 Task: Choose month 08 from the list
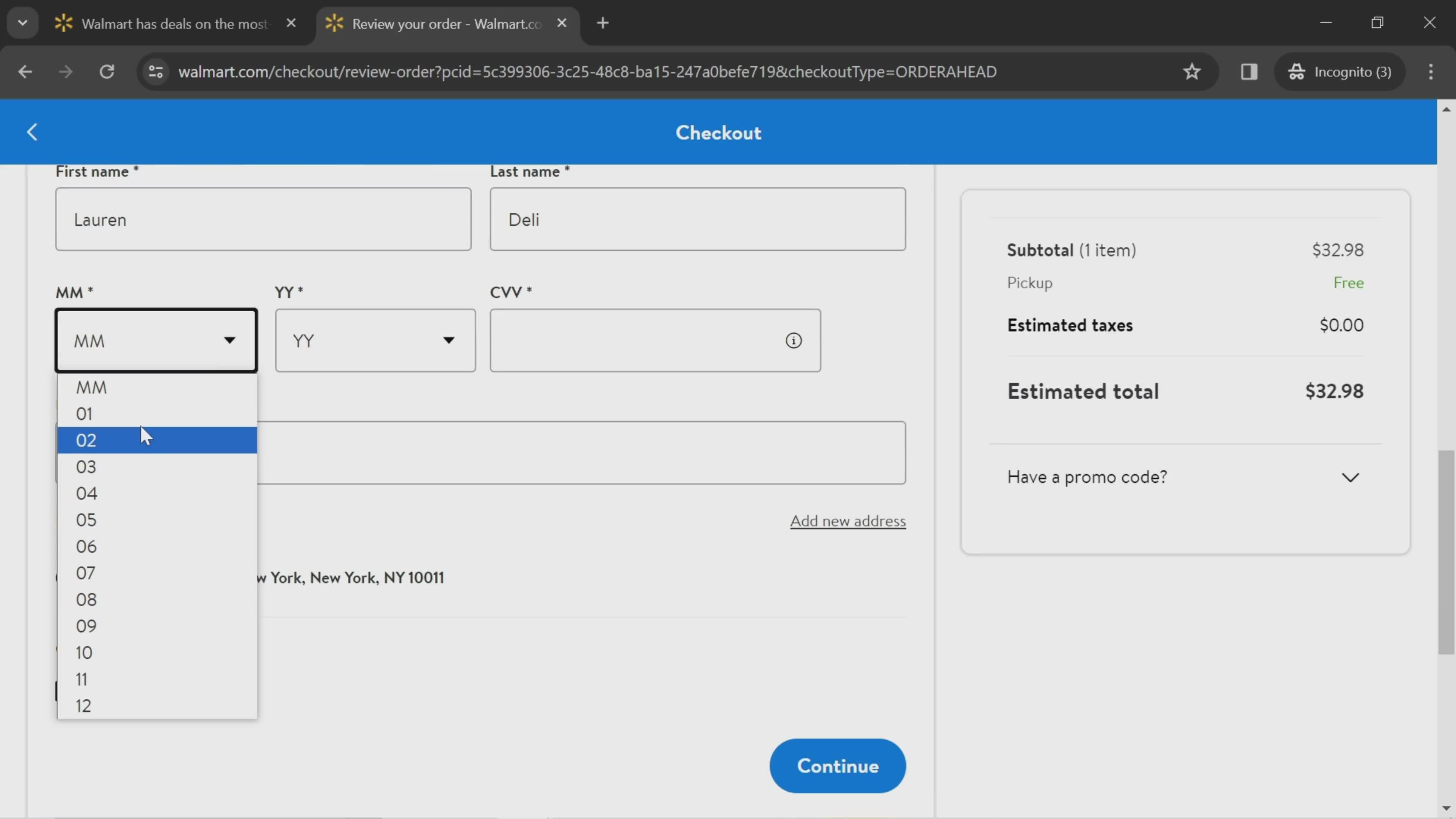coord(157,600)
